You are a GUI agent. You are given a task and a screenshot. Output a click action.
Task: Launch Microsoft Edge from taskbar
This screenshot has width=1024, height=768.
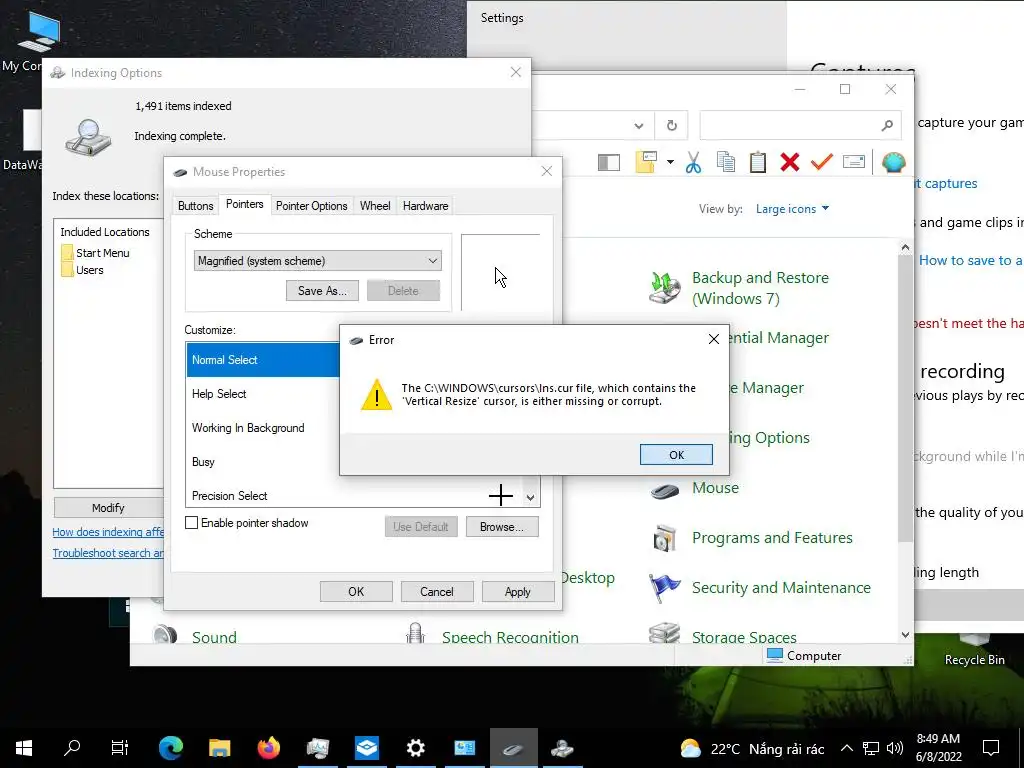click(x=170, y=748)
